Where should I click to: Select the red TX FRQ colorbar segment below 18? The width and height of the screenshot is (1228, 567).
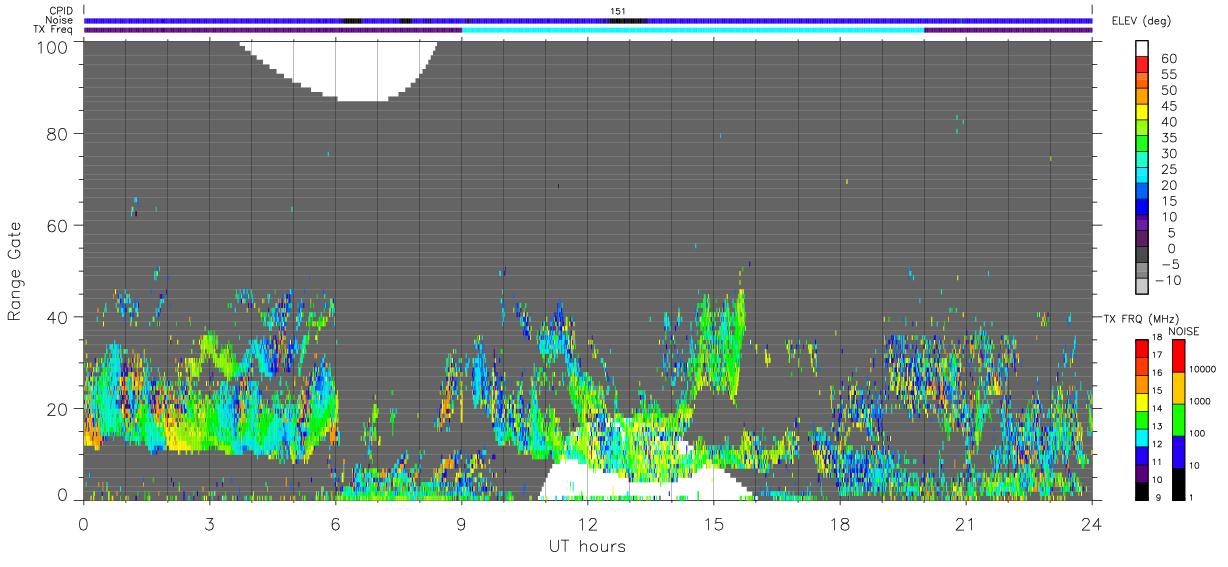(1142, 348)
